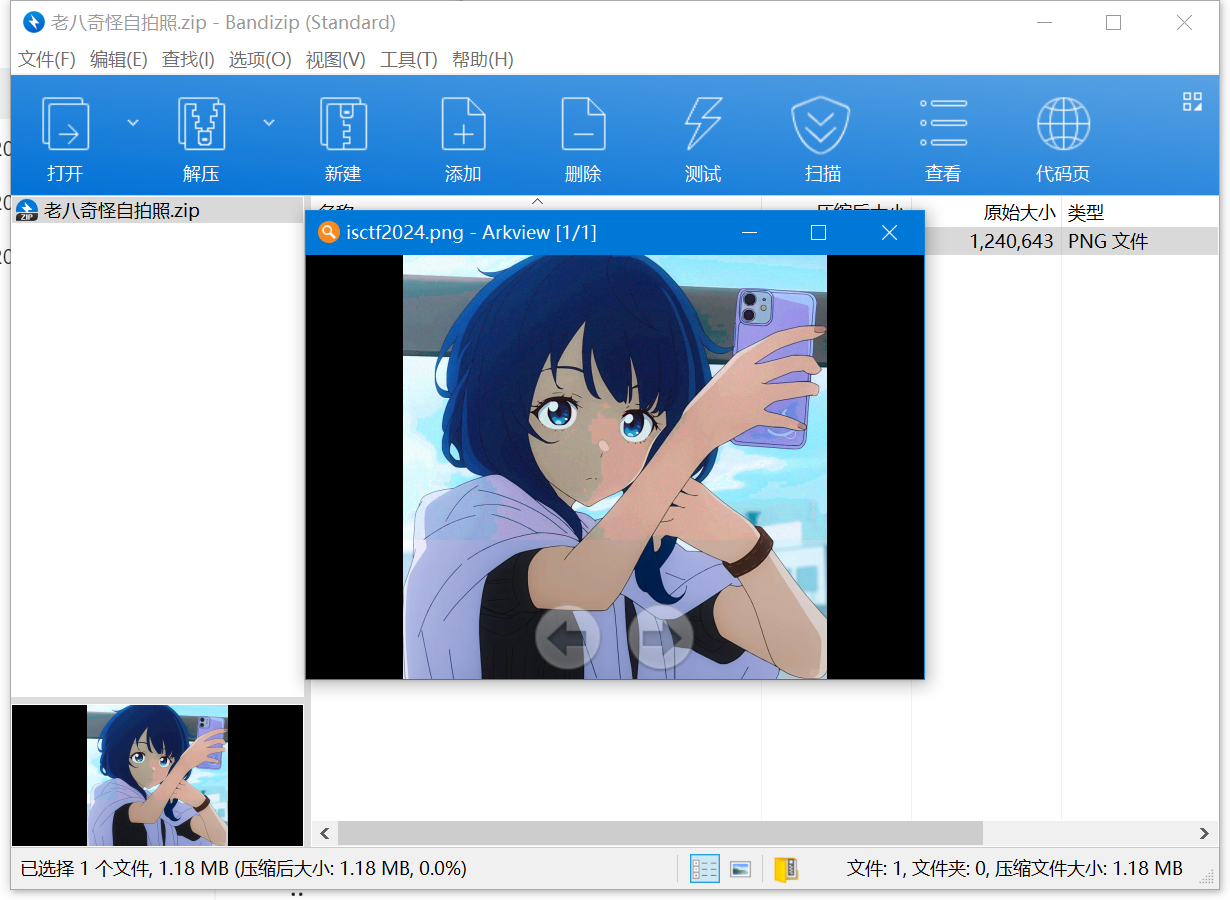Click the original size (原始大小) column header
This screenshot has height=900, width=1230.
pos(1019,212)
